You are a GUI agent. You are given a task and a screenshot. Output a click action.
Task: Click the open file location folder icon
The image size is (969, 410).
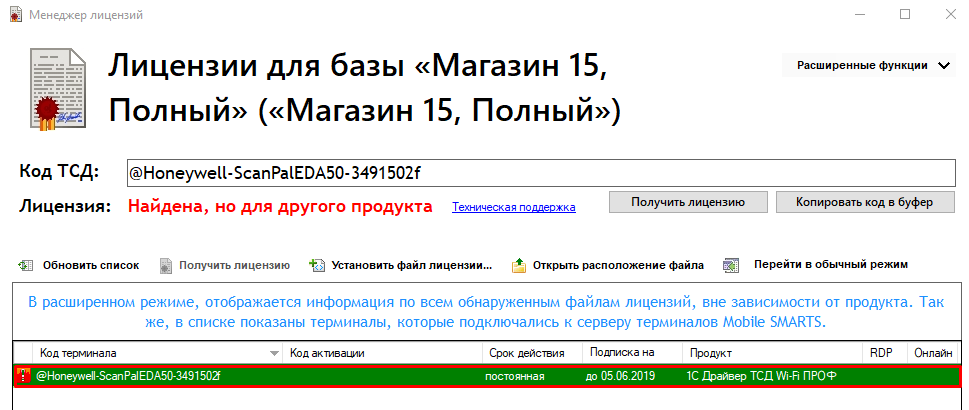518,265
